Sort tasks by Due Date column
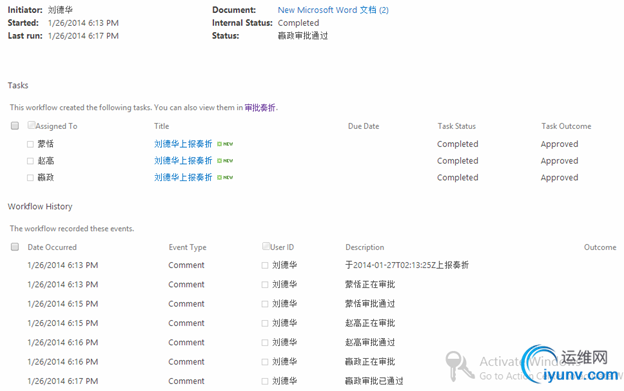624x391 pixels. pyautogui.click(x=363, y=126)
